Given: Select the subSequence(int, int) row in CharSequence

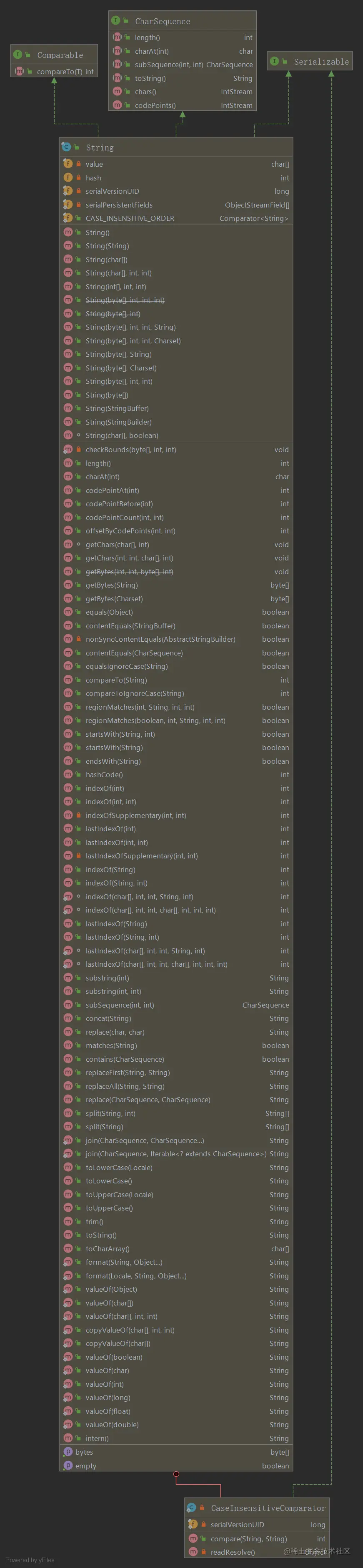Looking at the screenshot, I should tap(182, 65).
